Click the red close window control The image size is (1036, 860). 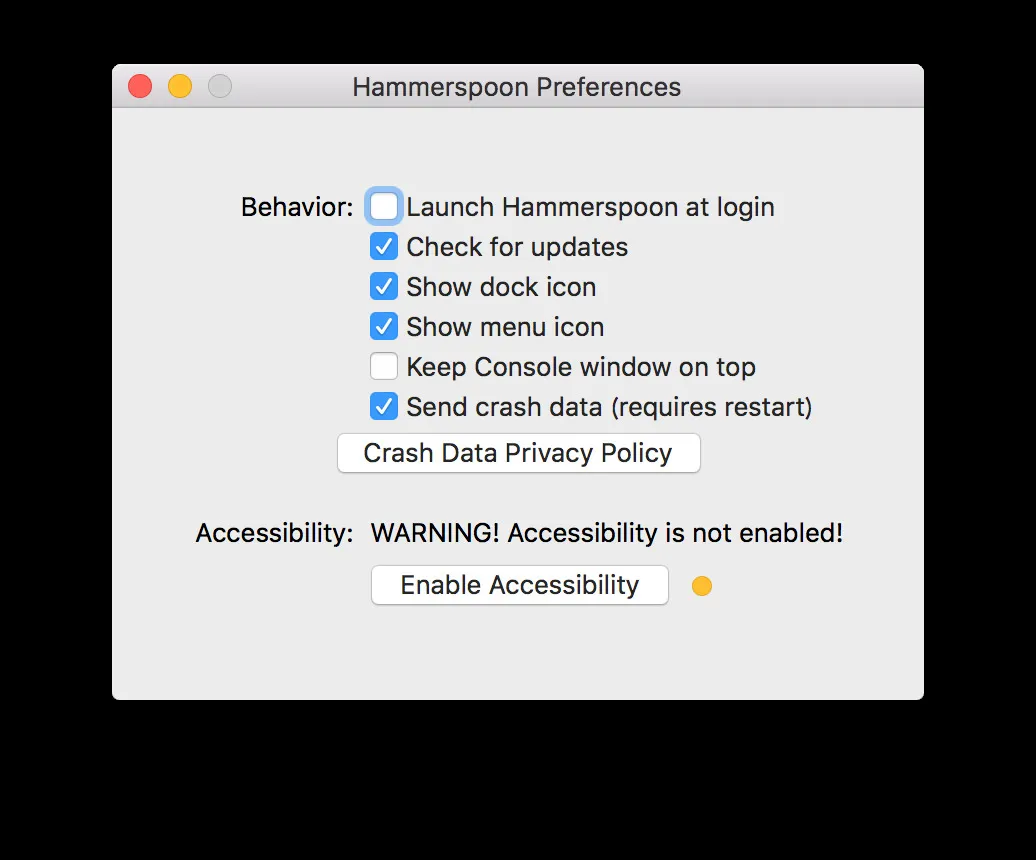tap(139, 86)
